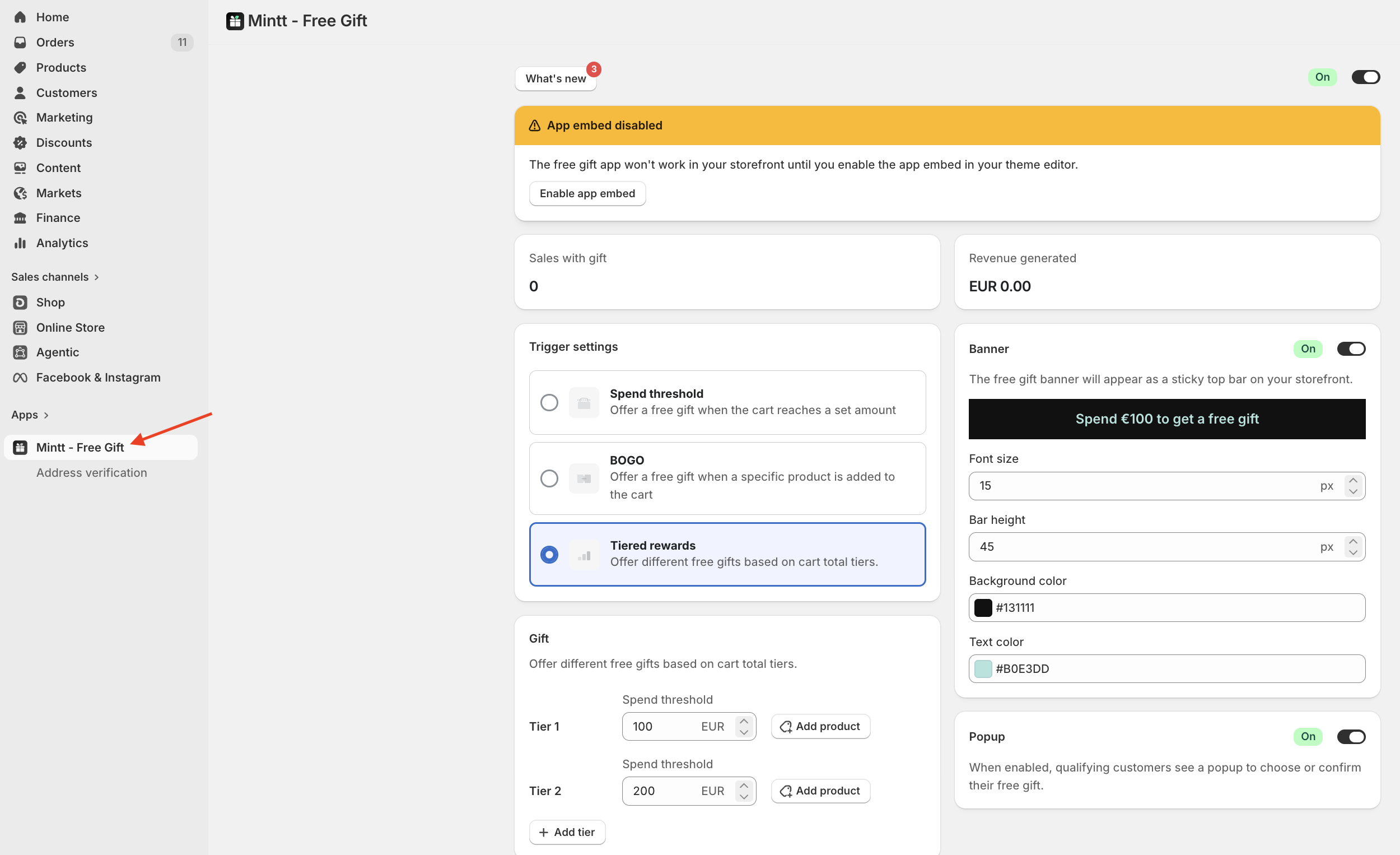The image size is (1400, 855).
Task: Click the Home house icon
Action: pyautogui.click(x=20, y=17)
